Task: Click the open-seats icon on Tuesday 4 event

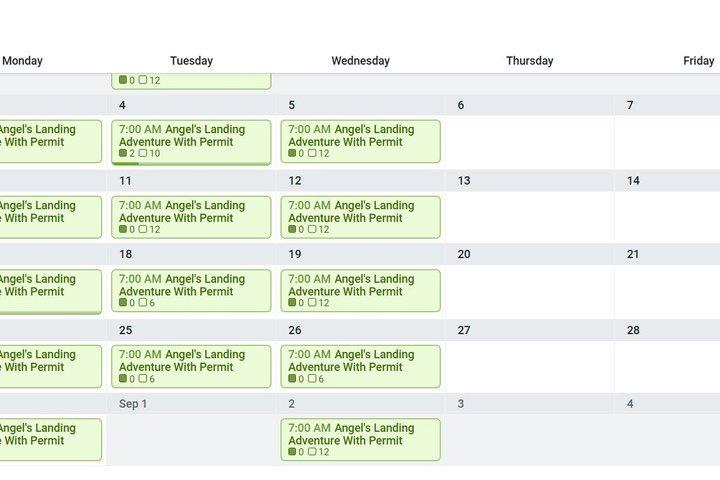Action: click(143, 153)
